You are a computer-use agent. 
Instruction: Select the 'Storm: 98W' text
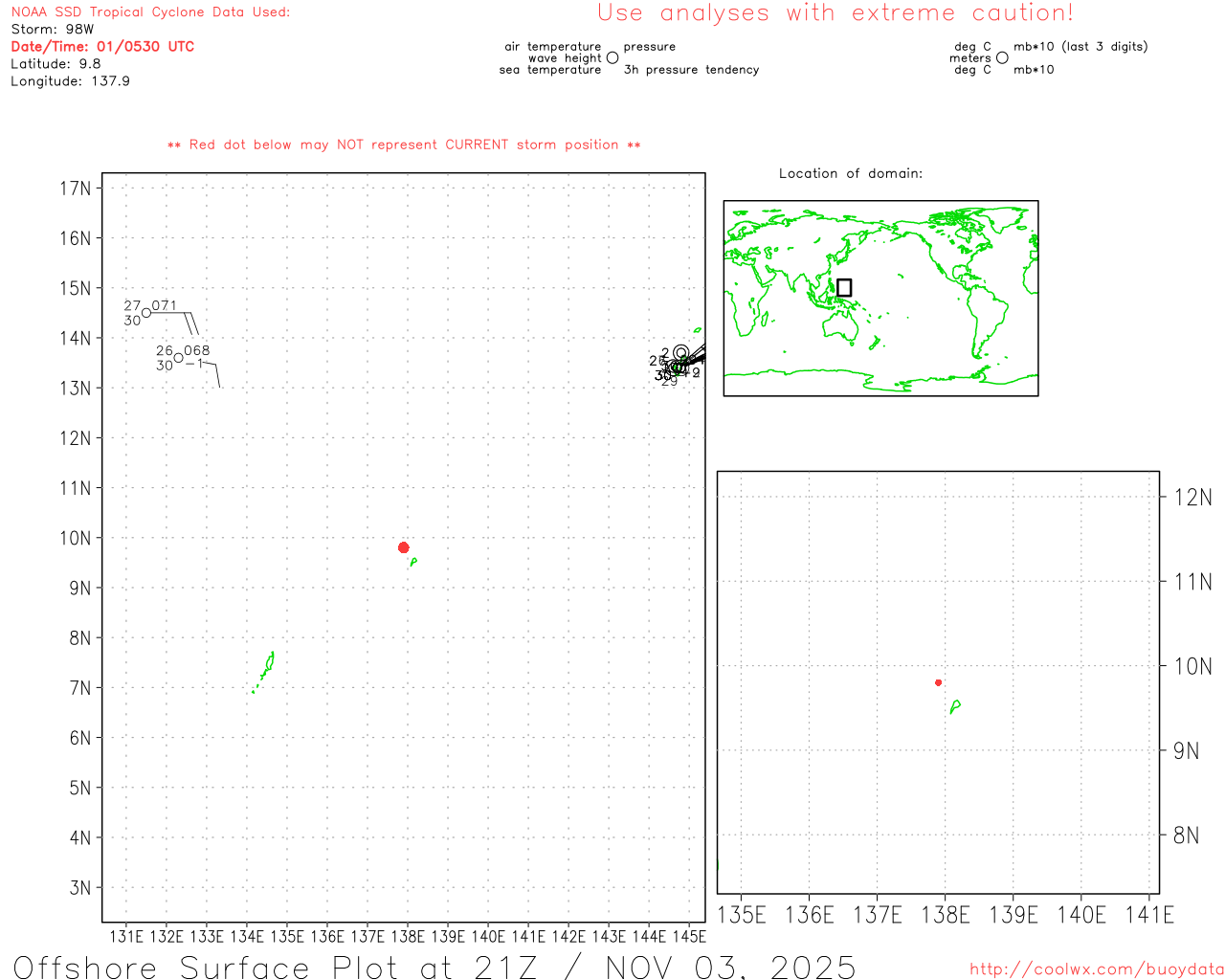53,30
